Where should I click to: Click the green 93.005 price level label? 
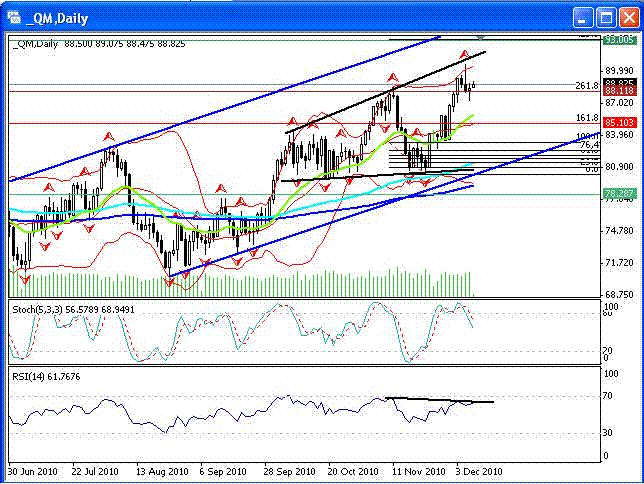point(619,40)
